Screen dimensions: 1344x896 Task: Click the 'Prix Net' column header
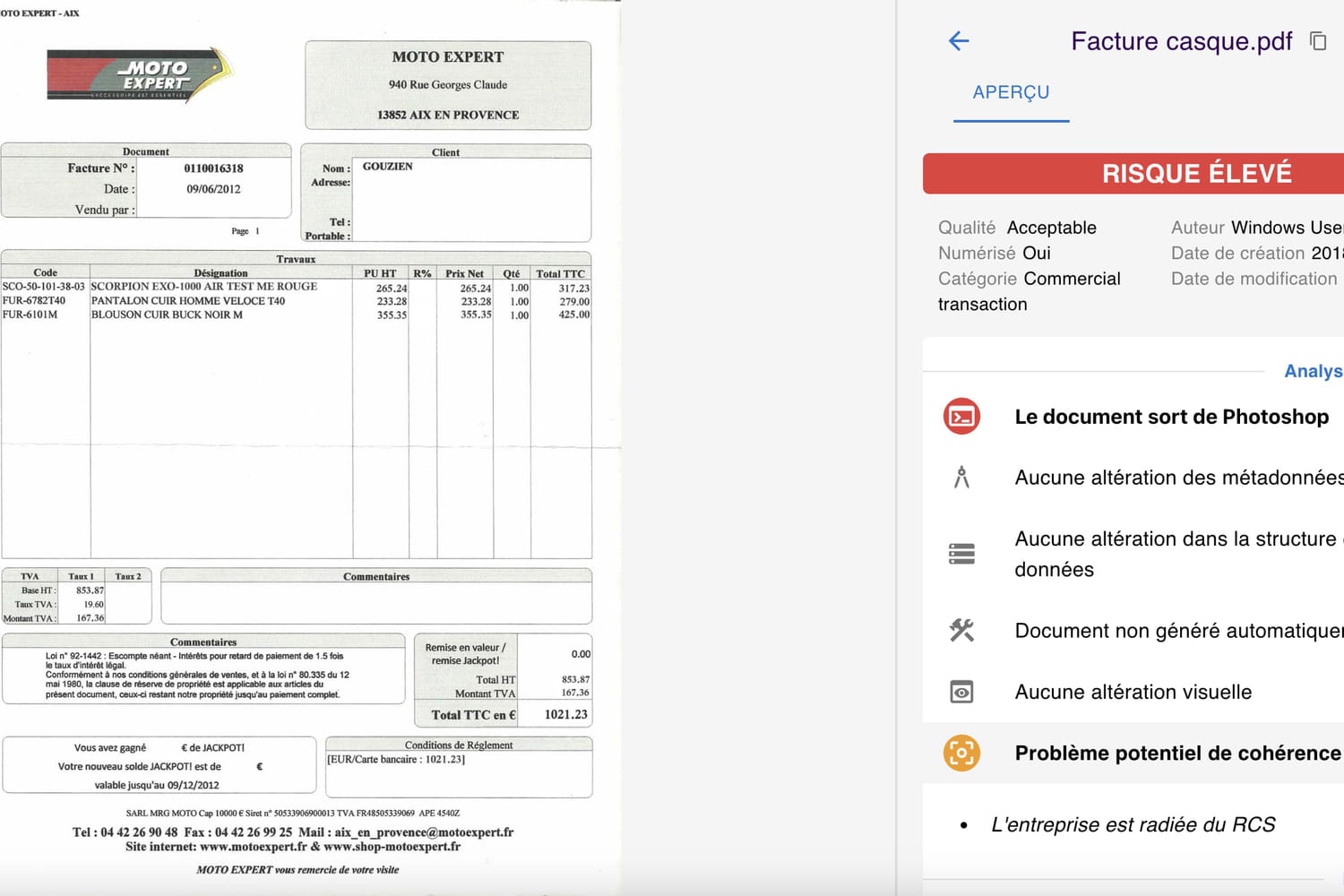coord(464,273)
